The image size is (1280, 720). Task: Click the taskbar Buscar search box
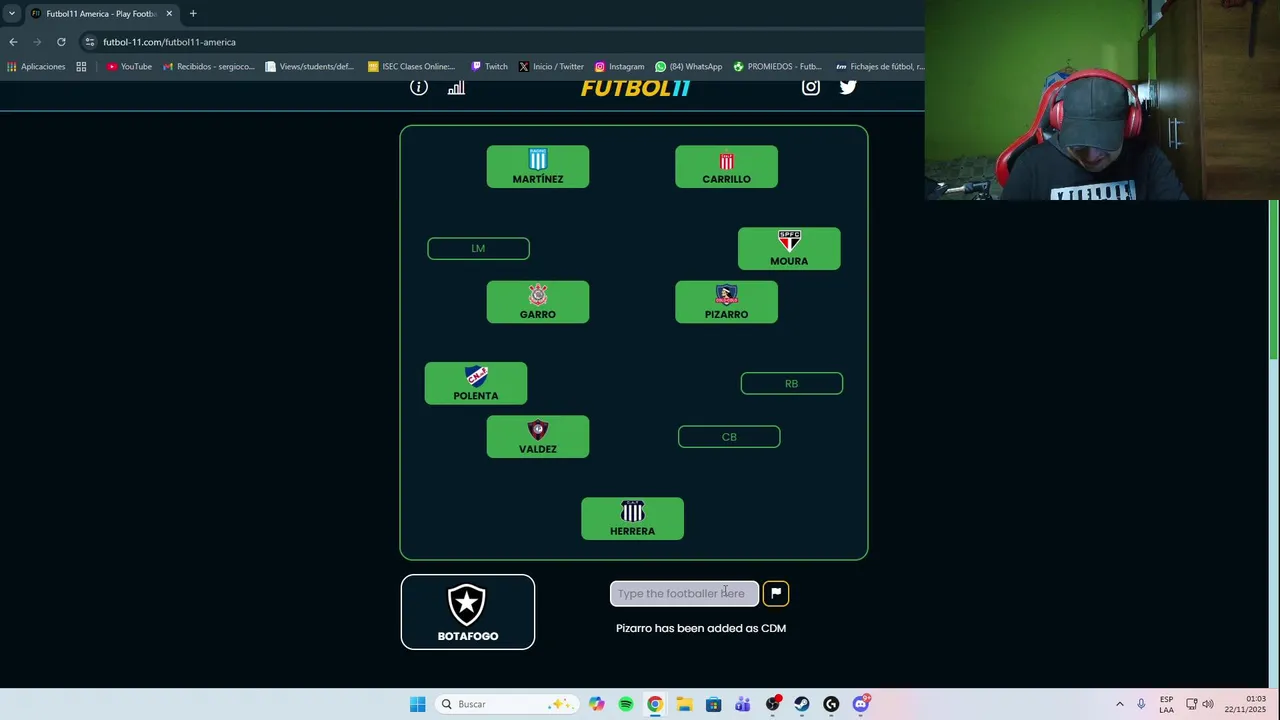tap(506, 704)
